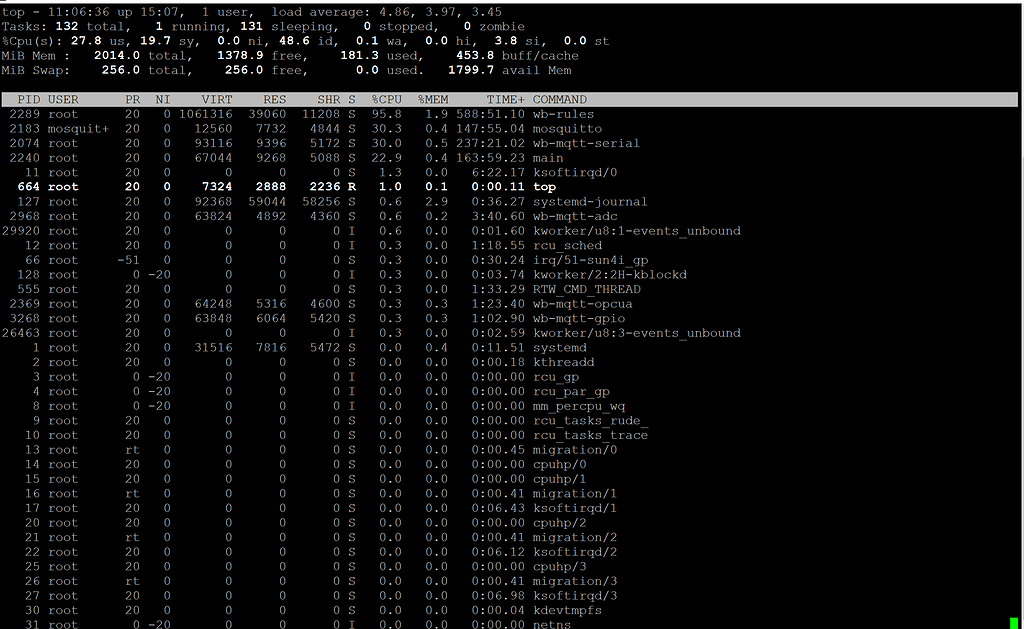Click the wb-mqtt-adc process row

575,216
